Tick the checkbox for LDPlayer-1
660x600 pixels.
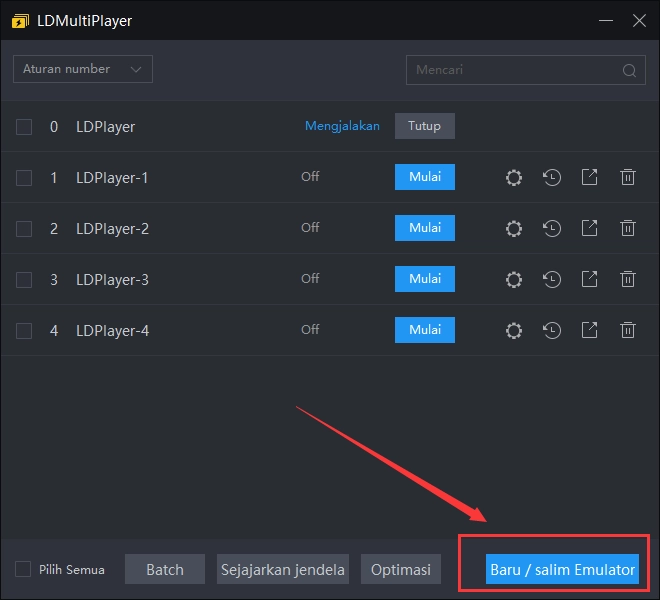[x=24, y=178]
